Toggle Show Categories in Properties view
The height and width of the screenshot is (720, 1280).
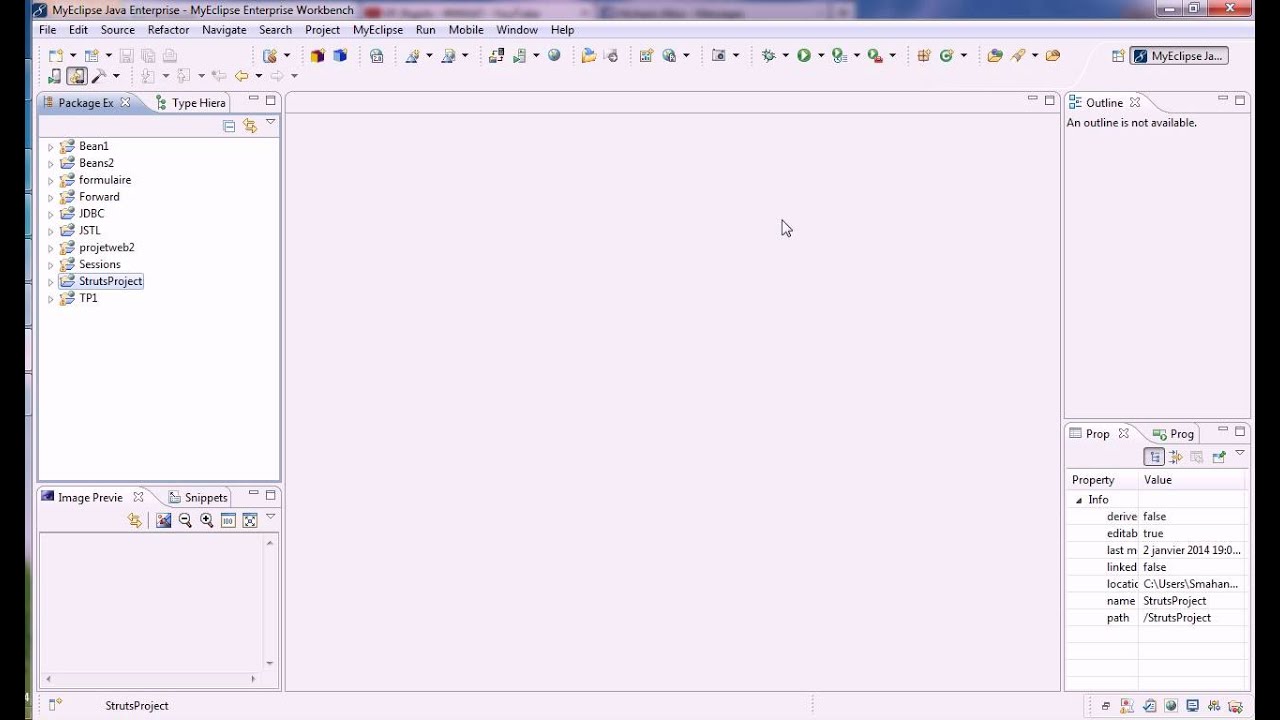1154,457
